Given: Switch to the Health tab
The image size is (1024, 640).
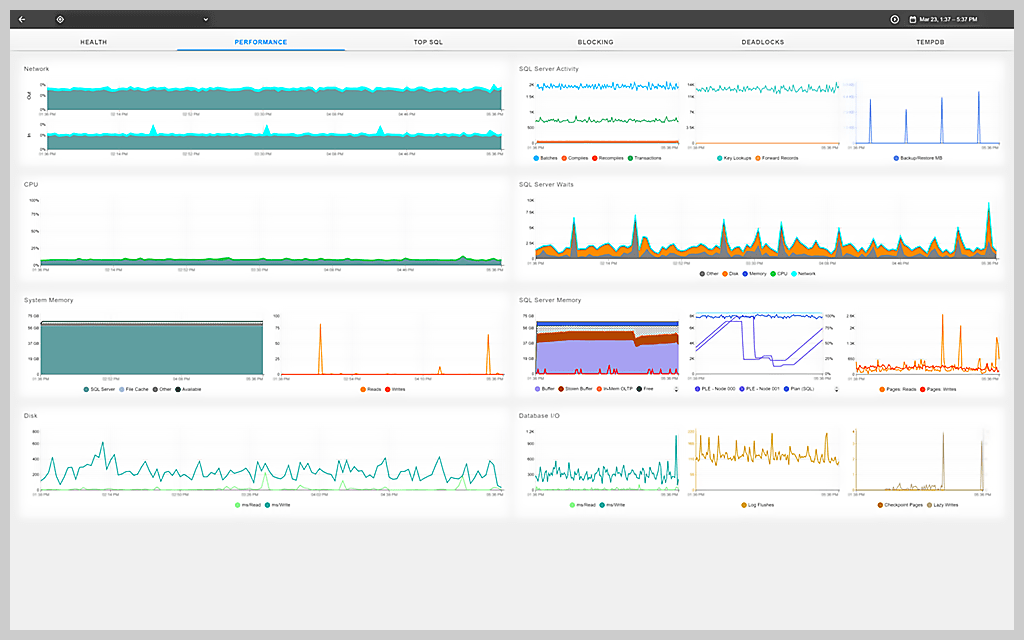Looking at the screenshot, I should (94, 42).
